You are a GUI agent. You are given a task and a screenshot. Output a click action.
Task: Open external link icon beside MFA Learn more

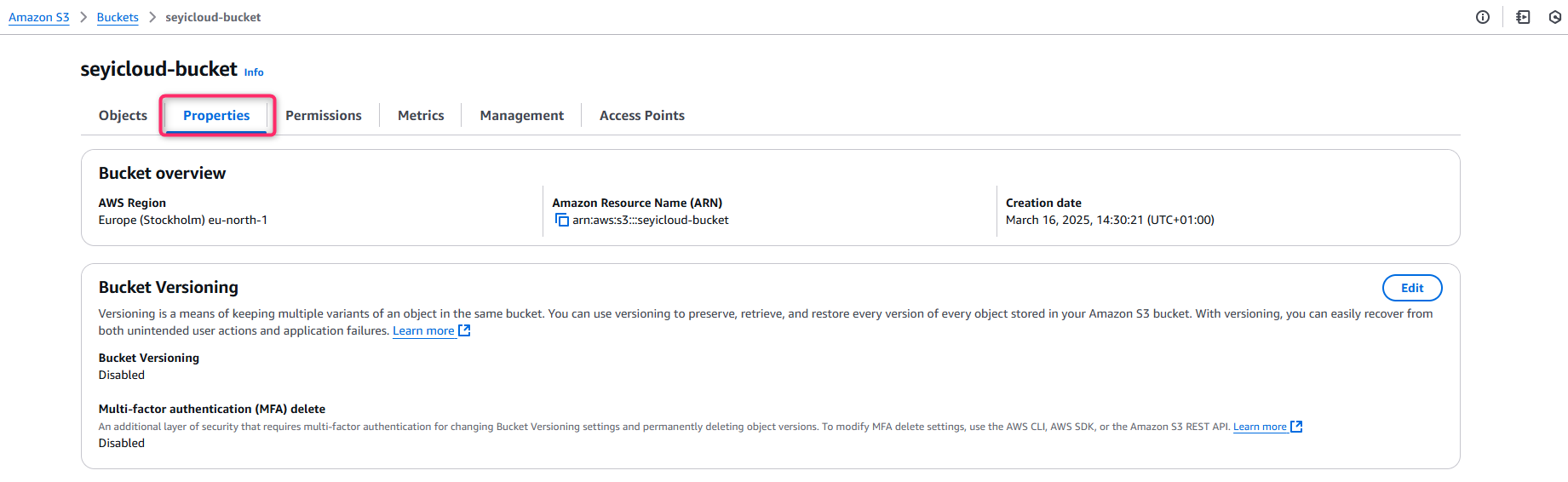tap(1296, 427)
